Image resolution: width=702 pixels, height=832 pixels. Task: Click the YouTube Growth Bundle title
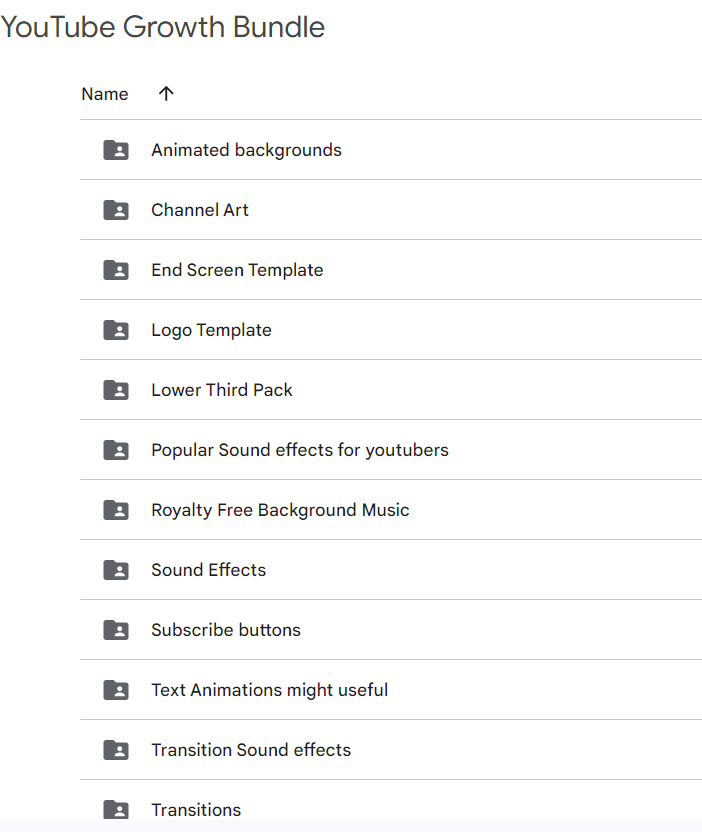click(x=163, y=27)
